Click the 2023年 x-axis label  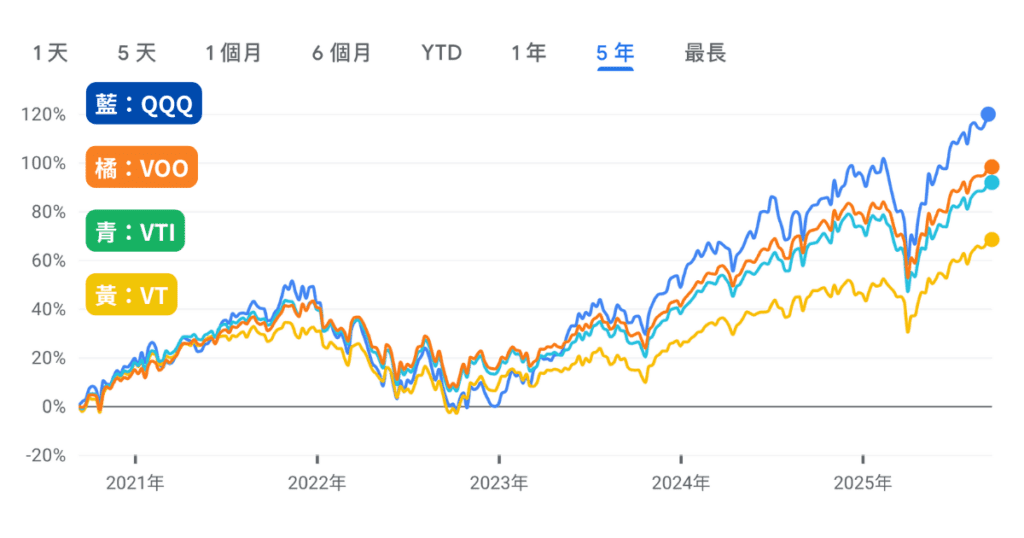[x=499, y=484]
